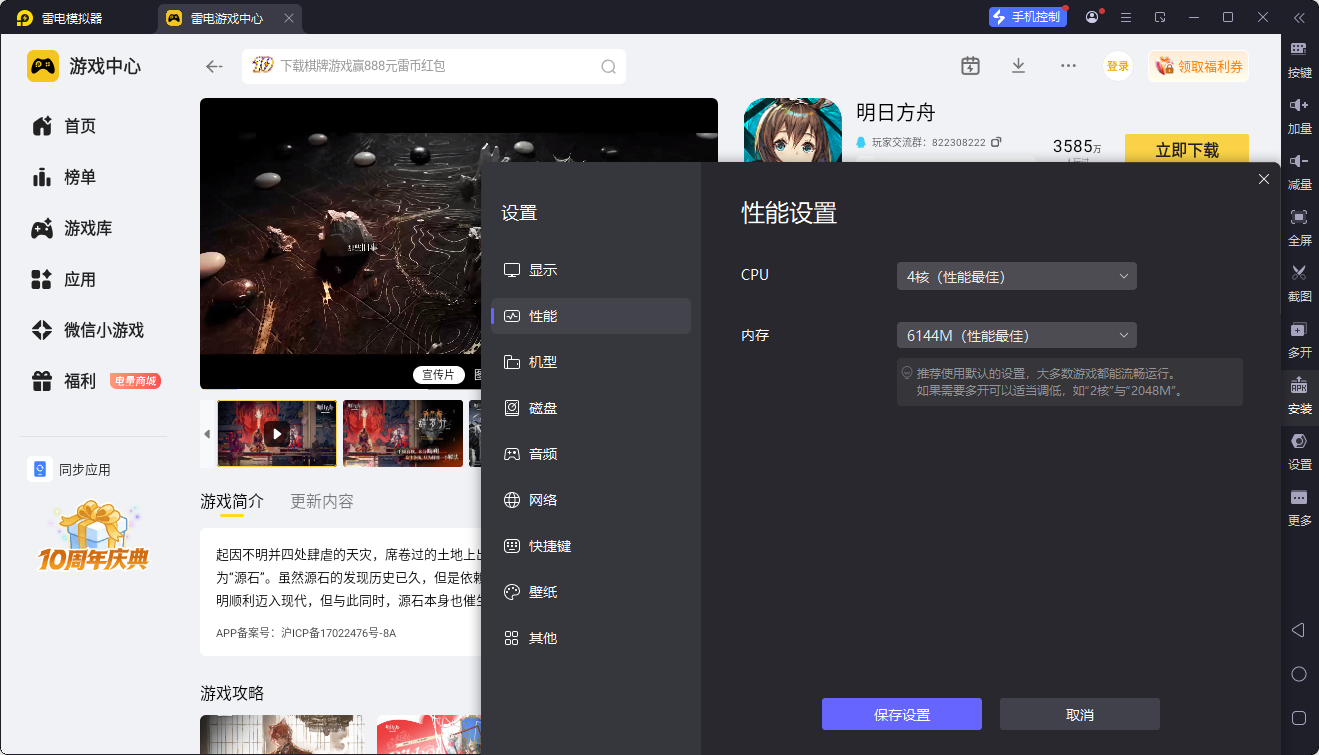Image resolution: width=1319 pixels, height=755 pixels.
Task: Click the search magnifier icon
Action: (x=608, y=67)
